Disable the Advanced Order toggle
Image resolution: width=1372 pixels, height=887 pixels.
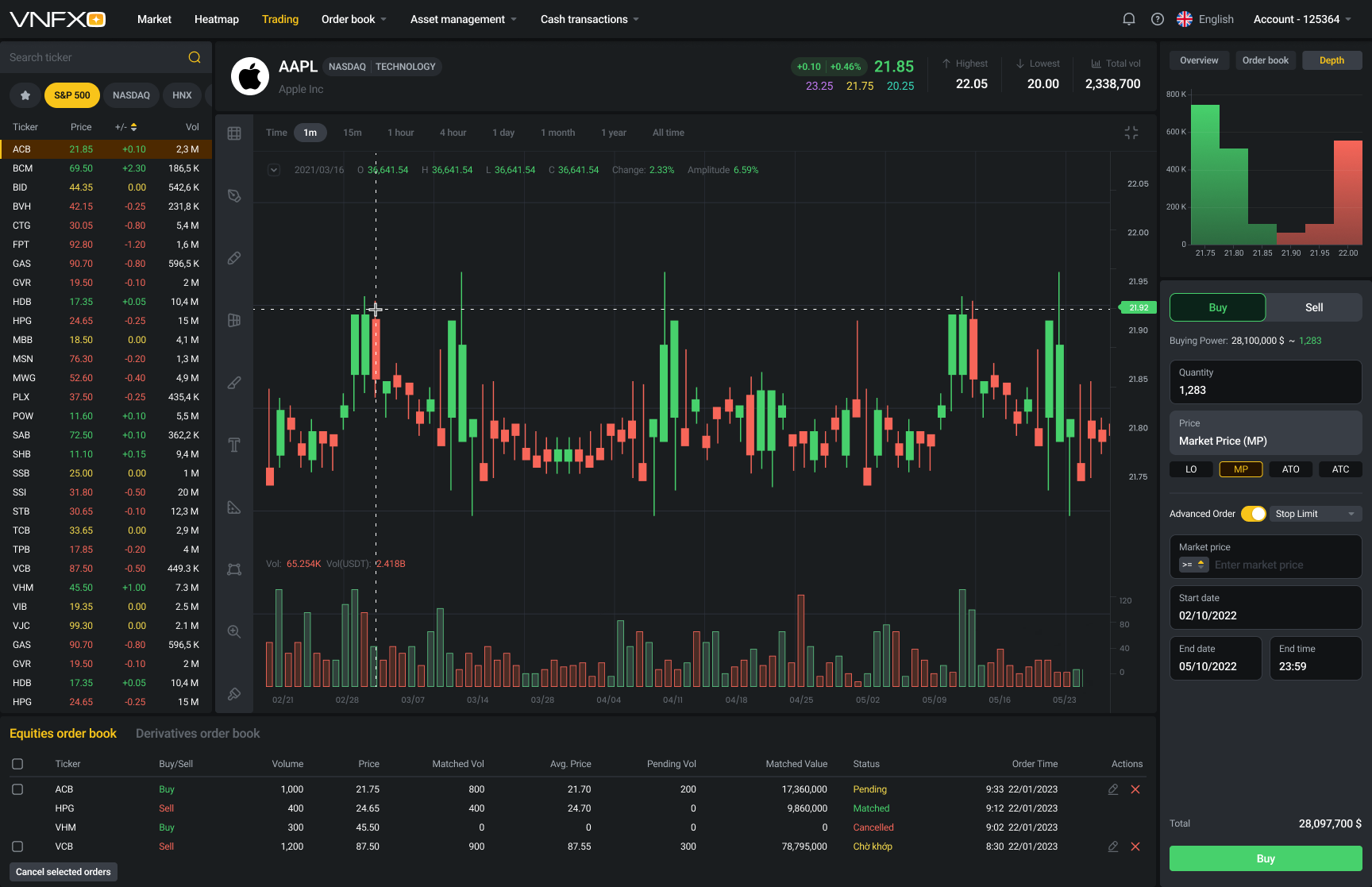pos(1253,514)
